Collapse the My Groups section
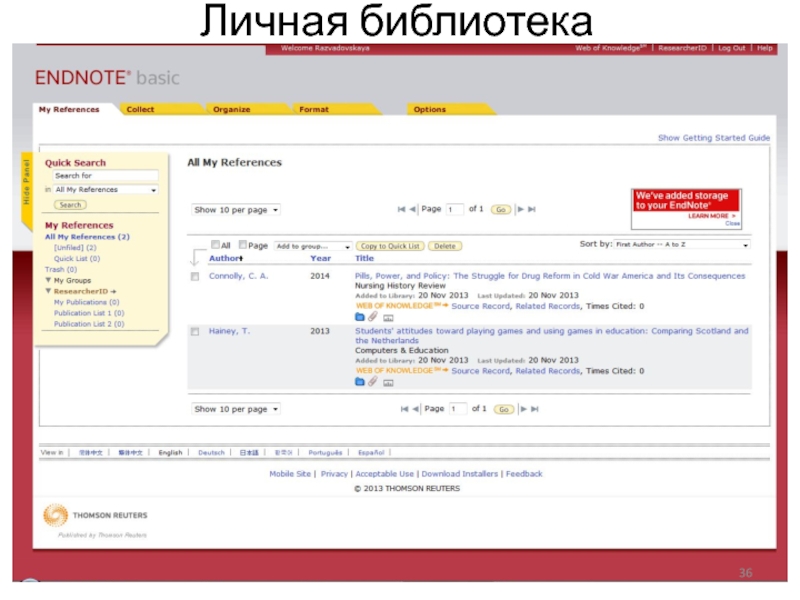800x600 pixels. 48,280
